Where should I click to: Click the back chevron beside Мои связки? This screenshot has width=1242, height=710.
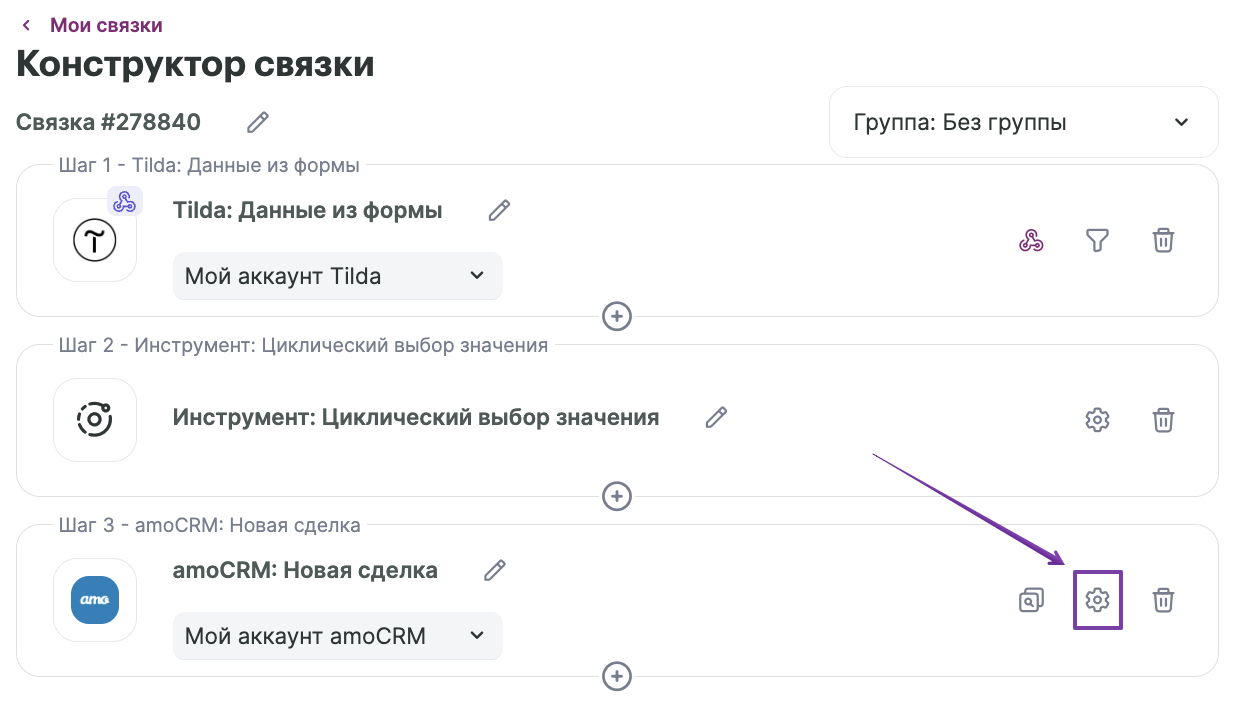(x=27, y=25)
